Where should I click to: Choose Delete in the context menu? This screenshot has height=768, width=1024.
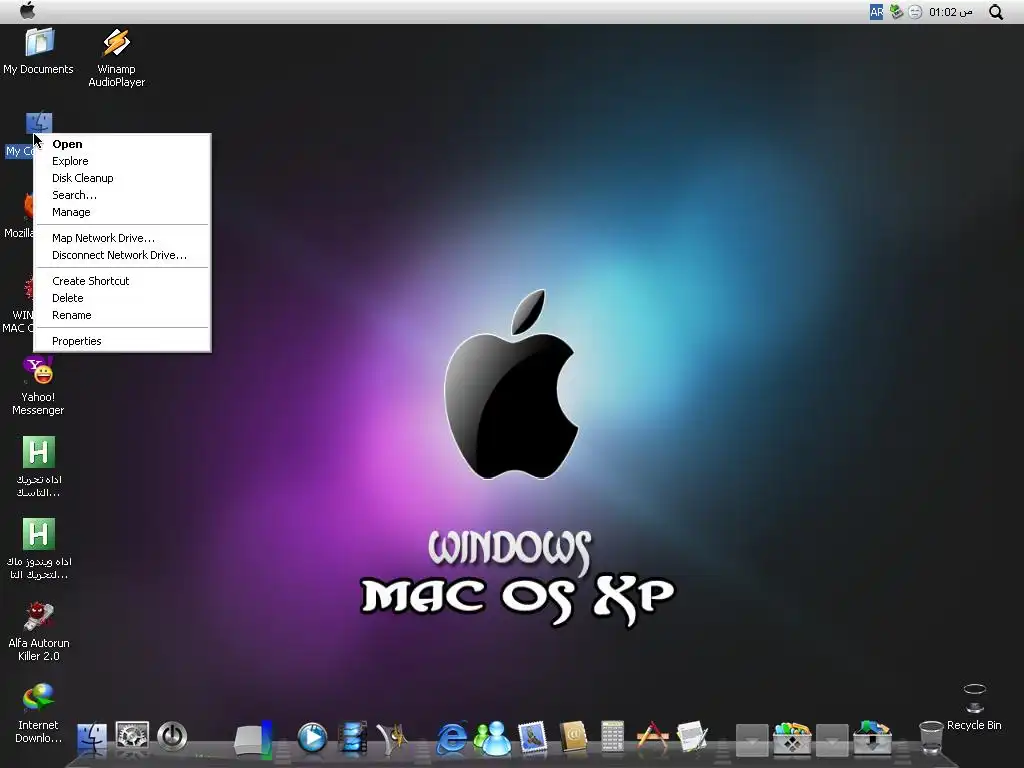122,298
